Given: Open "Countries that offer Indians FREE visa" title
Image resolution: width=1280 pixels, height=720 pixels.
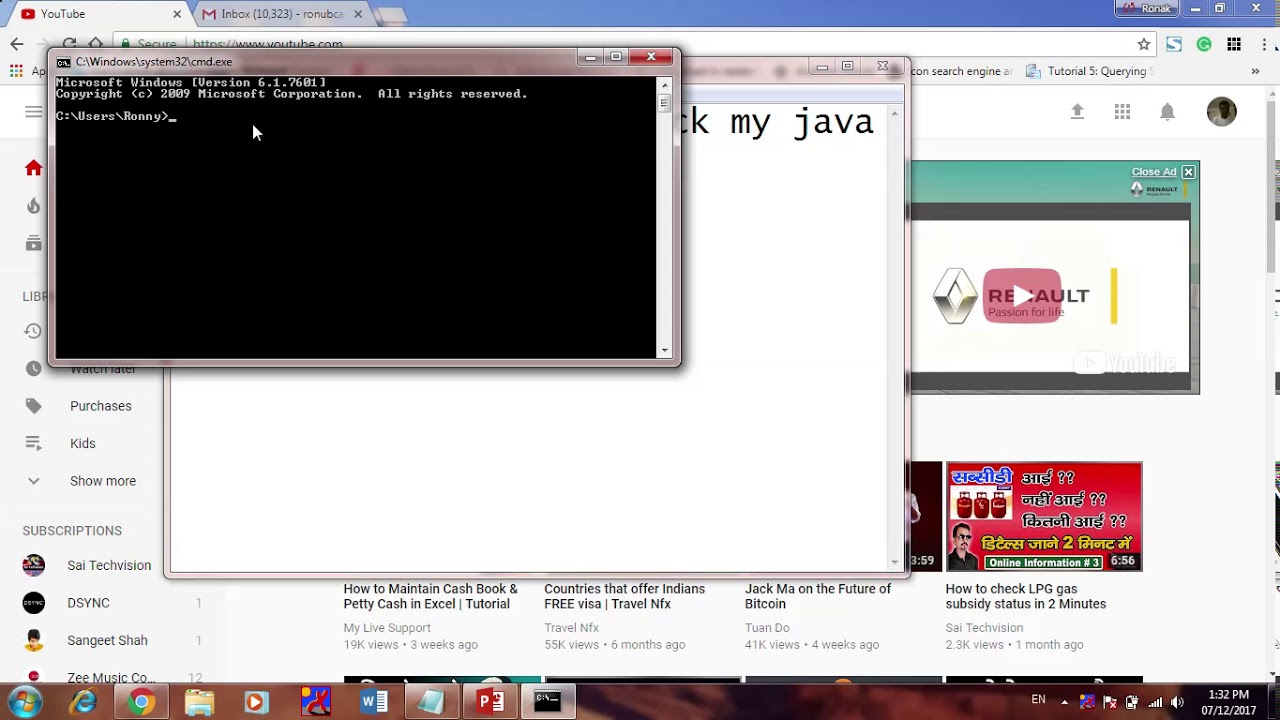Looking at the screenshot, I should (624, 596).
